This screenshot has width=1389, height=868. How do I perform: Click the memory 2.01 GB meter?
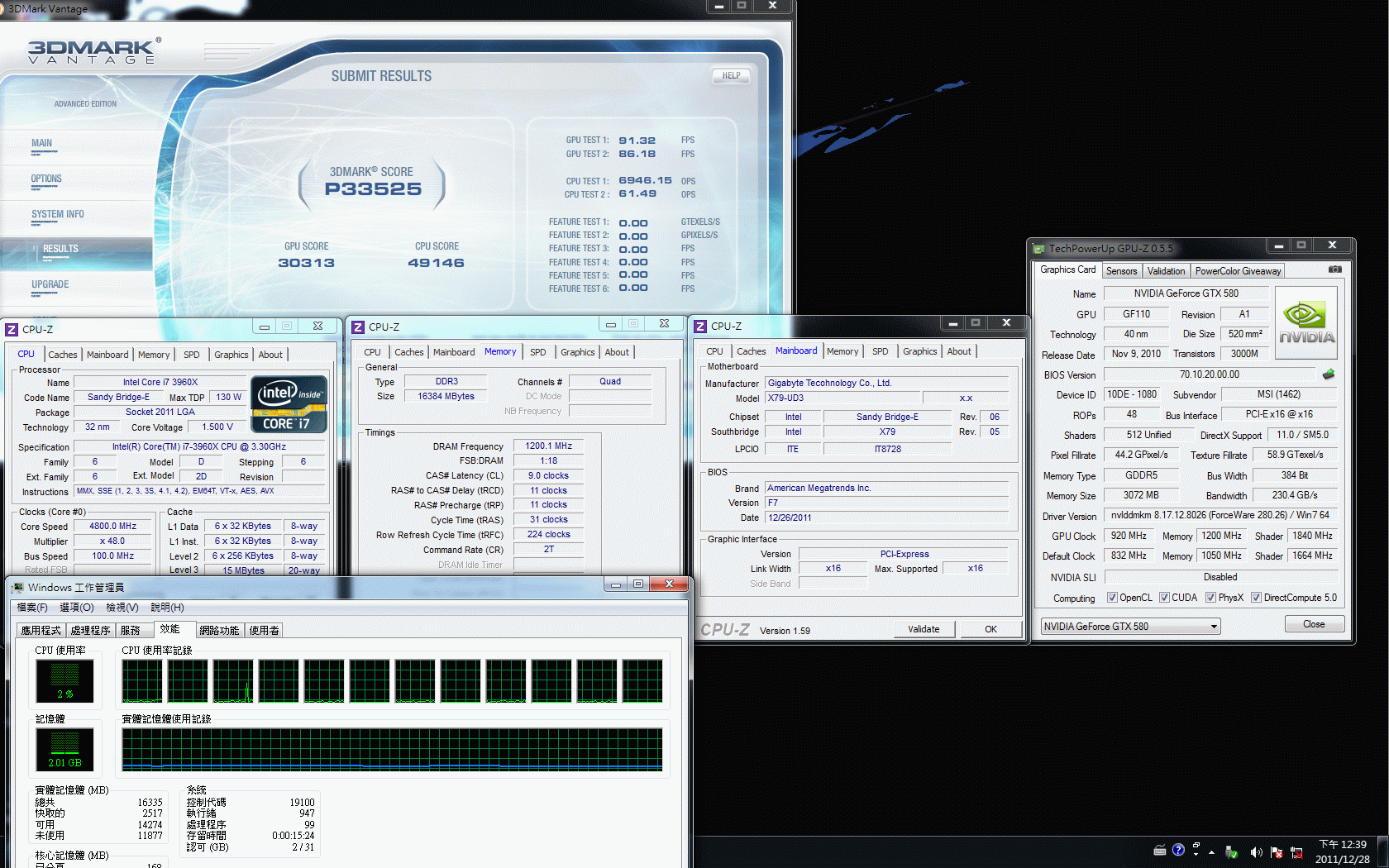tap(64, 750)
